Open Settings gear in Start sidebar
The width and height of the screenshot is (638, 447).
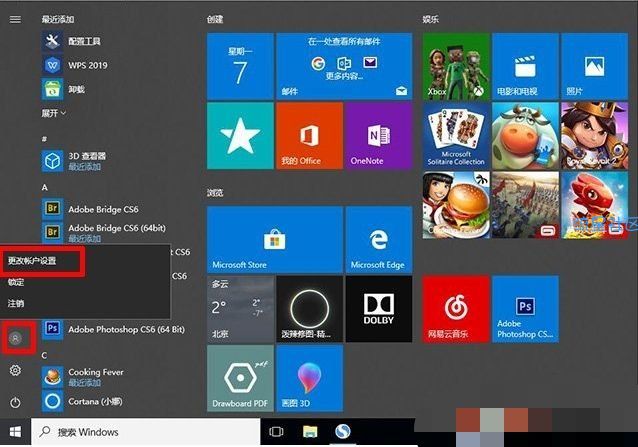click(15, 370)
